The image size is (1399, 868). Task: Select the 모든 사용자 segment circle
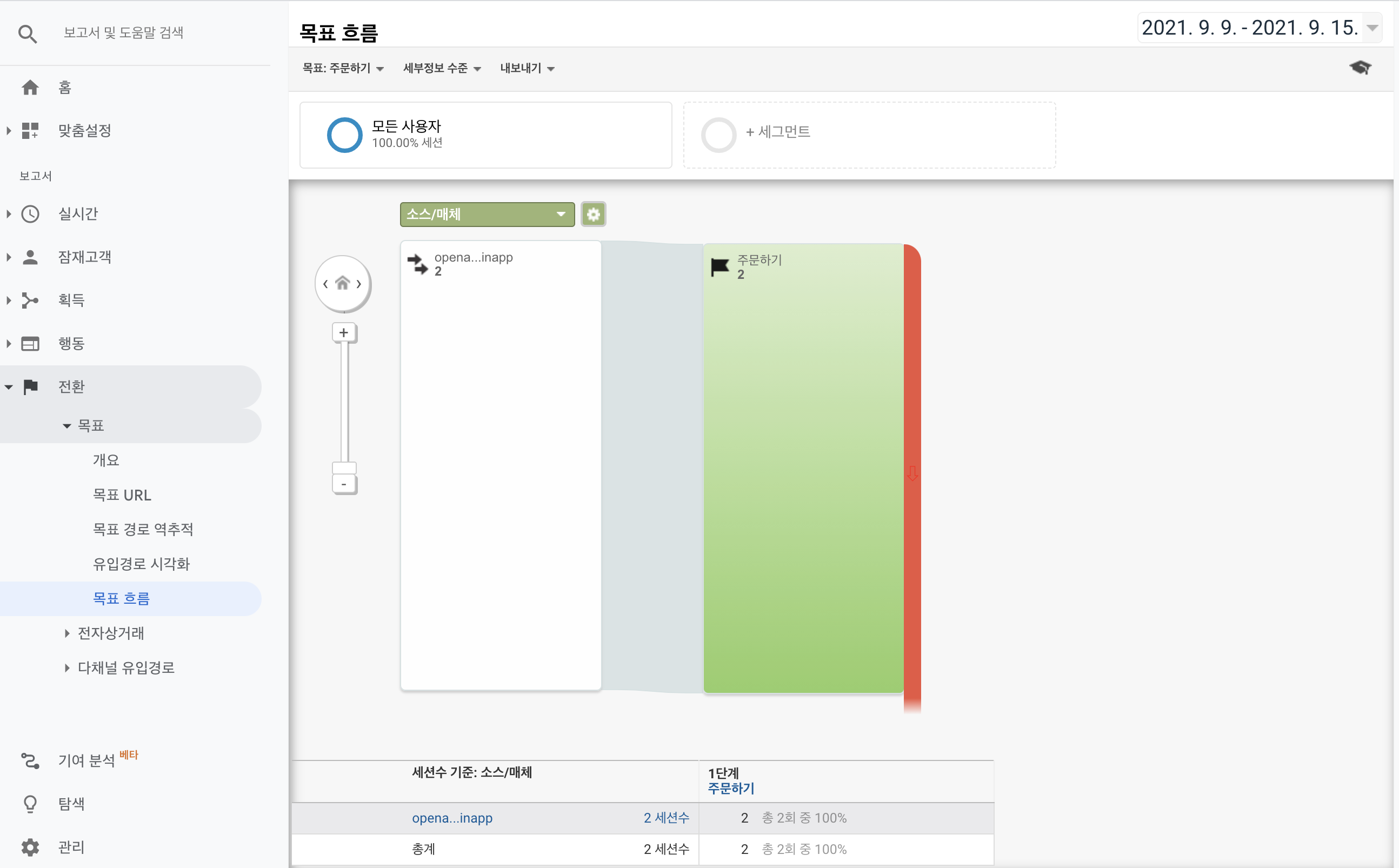(344, 135)
